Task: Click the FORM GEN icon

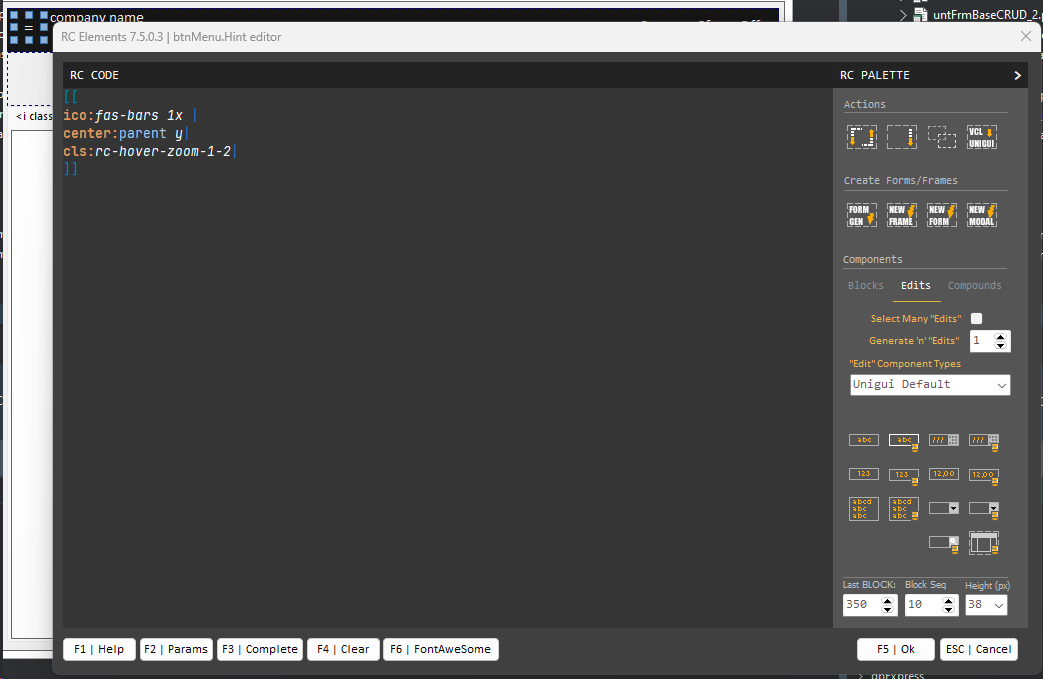Action: (862, 215)
